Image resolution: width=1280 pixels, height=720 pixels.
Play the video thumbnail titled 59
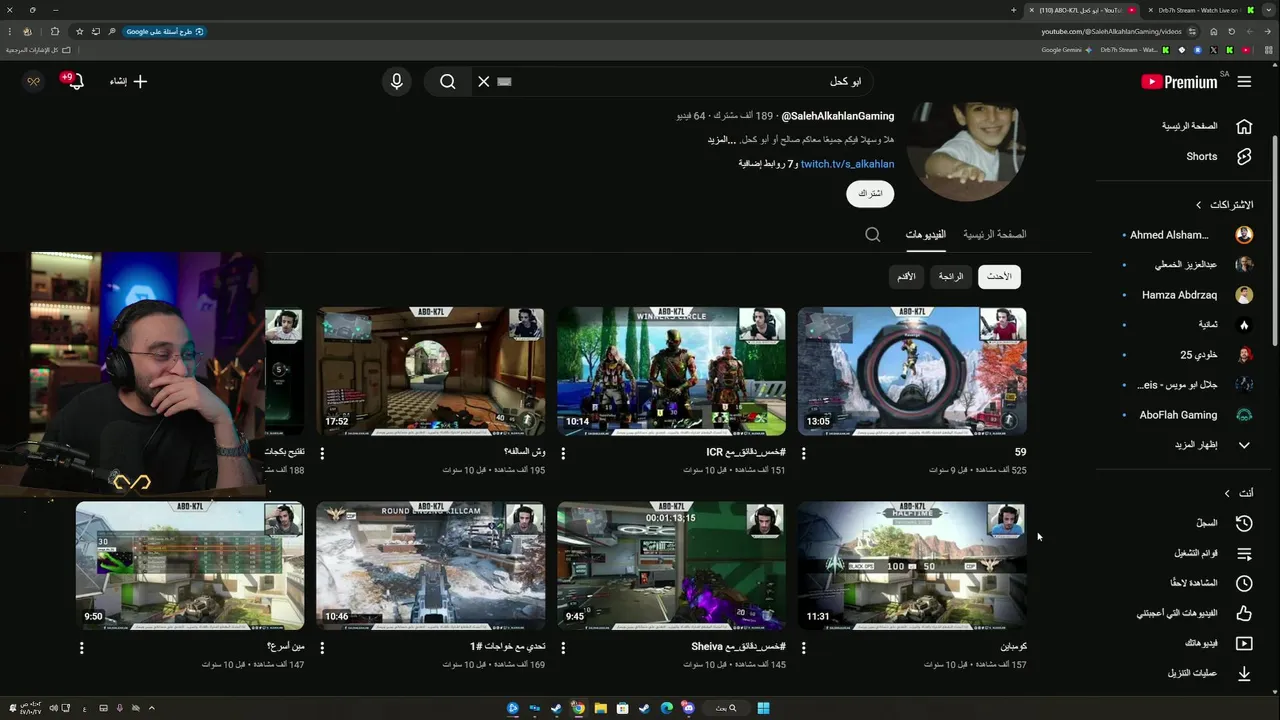point(912,371)
